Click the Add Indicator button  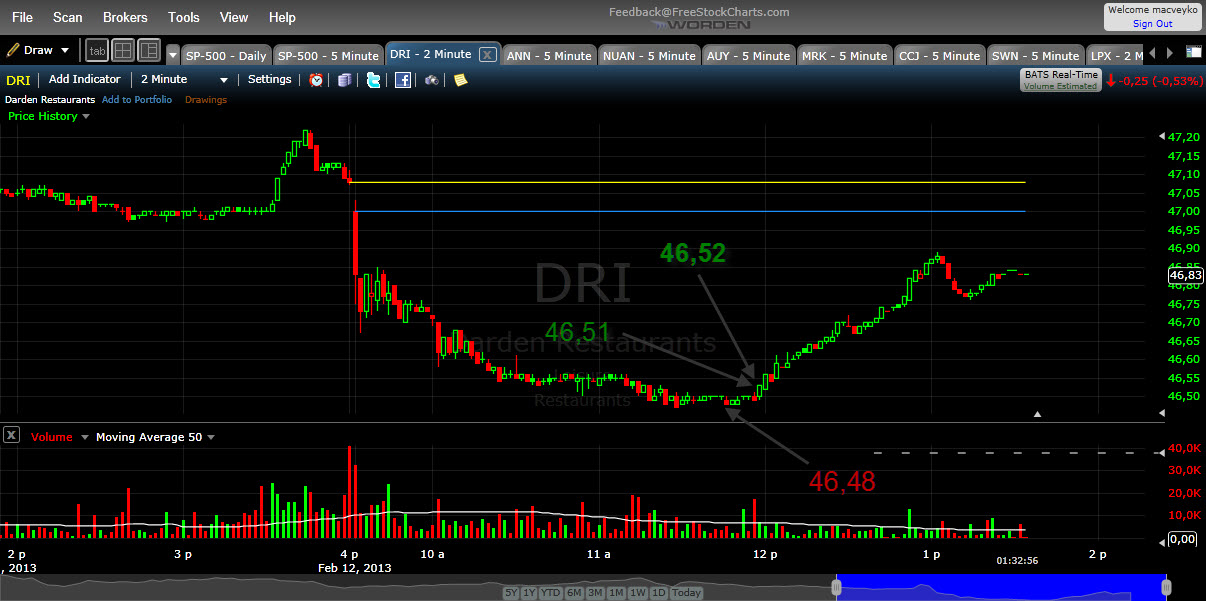click(x=85, y=79)
